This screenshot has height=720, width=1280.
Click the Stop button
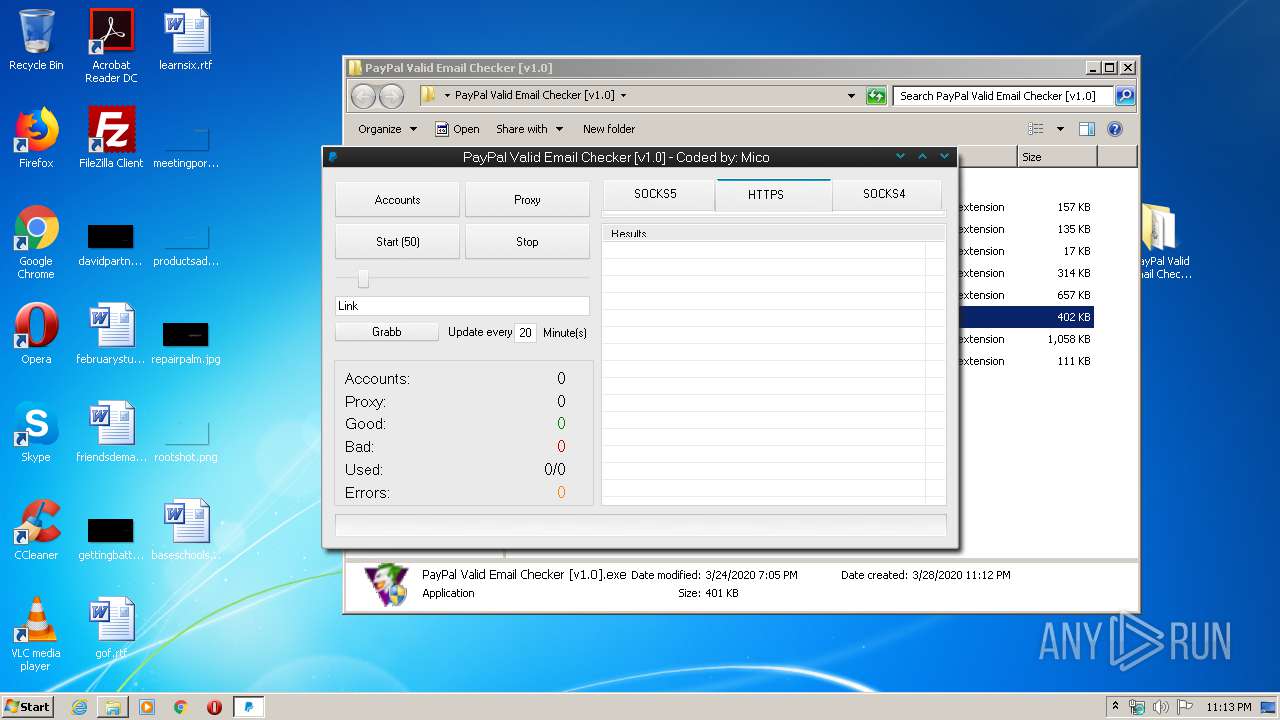pos(527,242)
